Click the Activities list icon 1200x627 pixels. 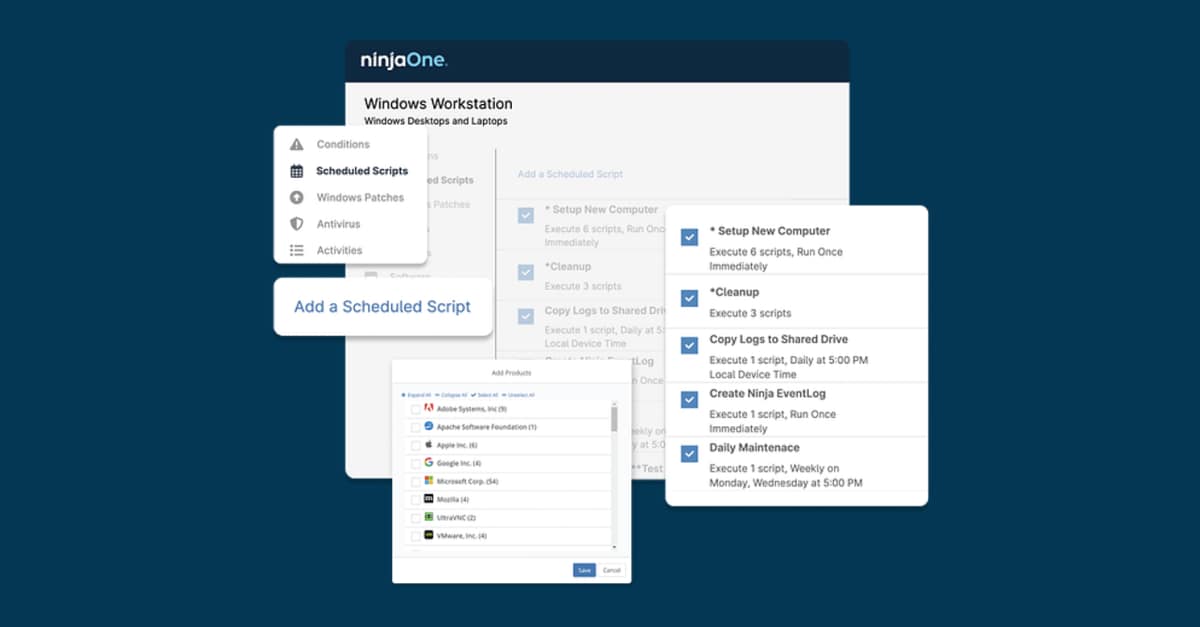click(x=296, y=251)
